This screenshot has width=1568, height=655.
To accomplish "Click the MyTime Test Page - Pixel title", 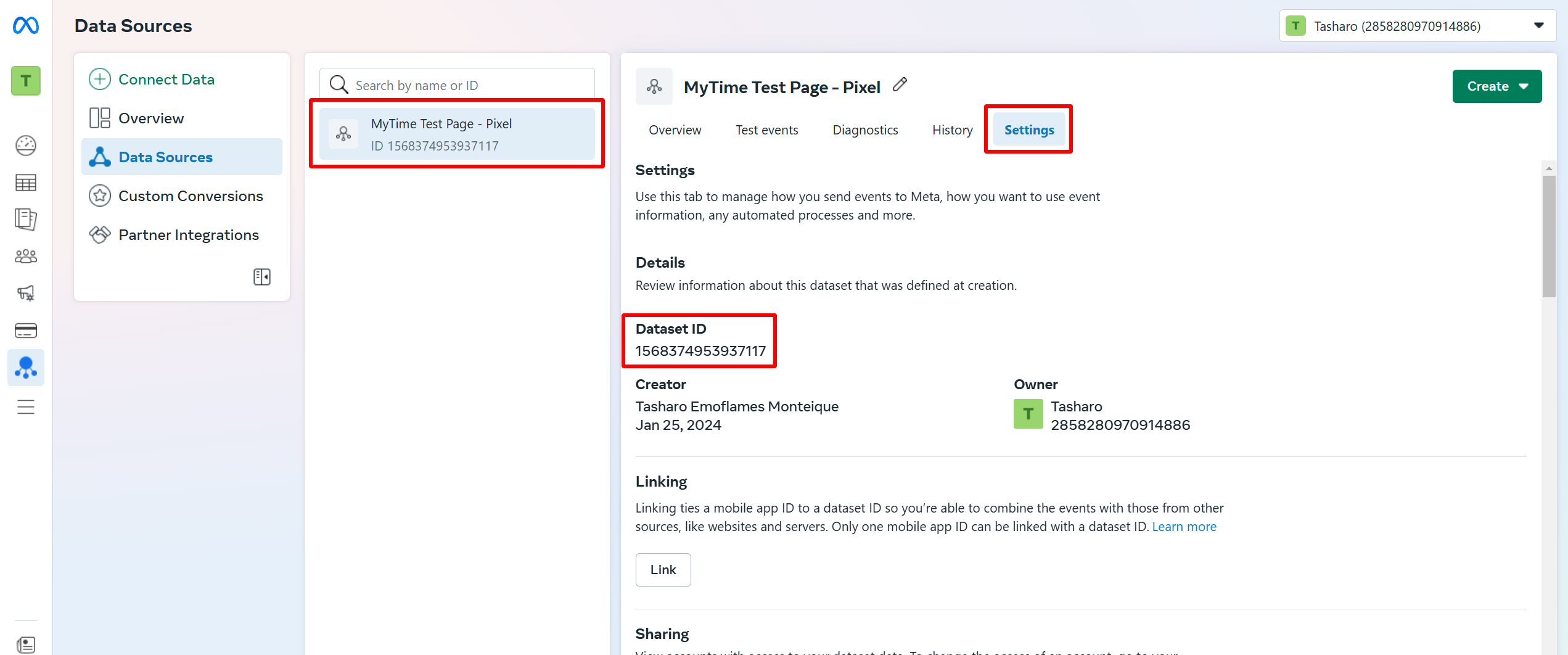I will tap(782, 87).
